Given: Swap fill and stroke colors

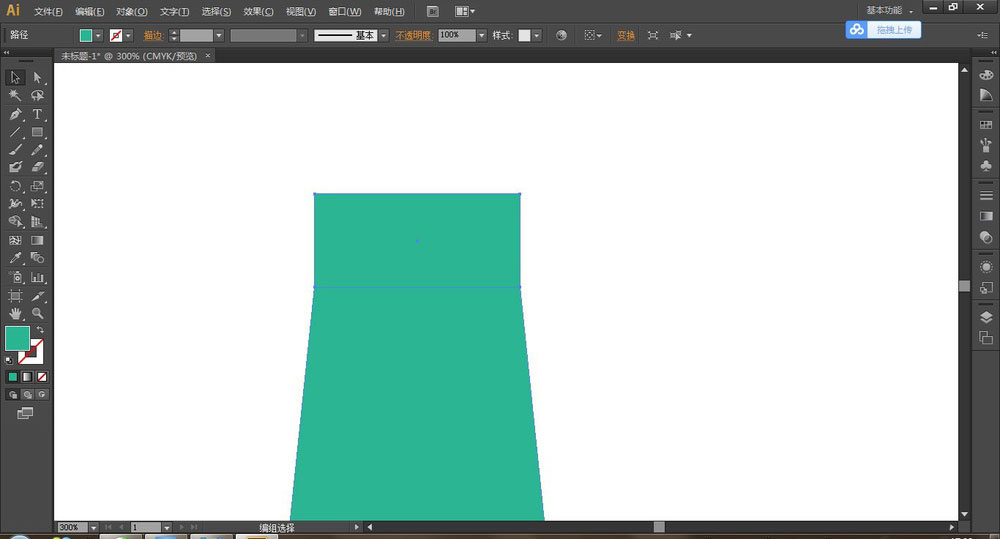Looking at the screenshot, I should [40, 330].
